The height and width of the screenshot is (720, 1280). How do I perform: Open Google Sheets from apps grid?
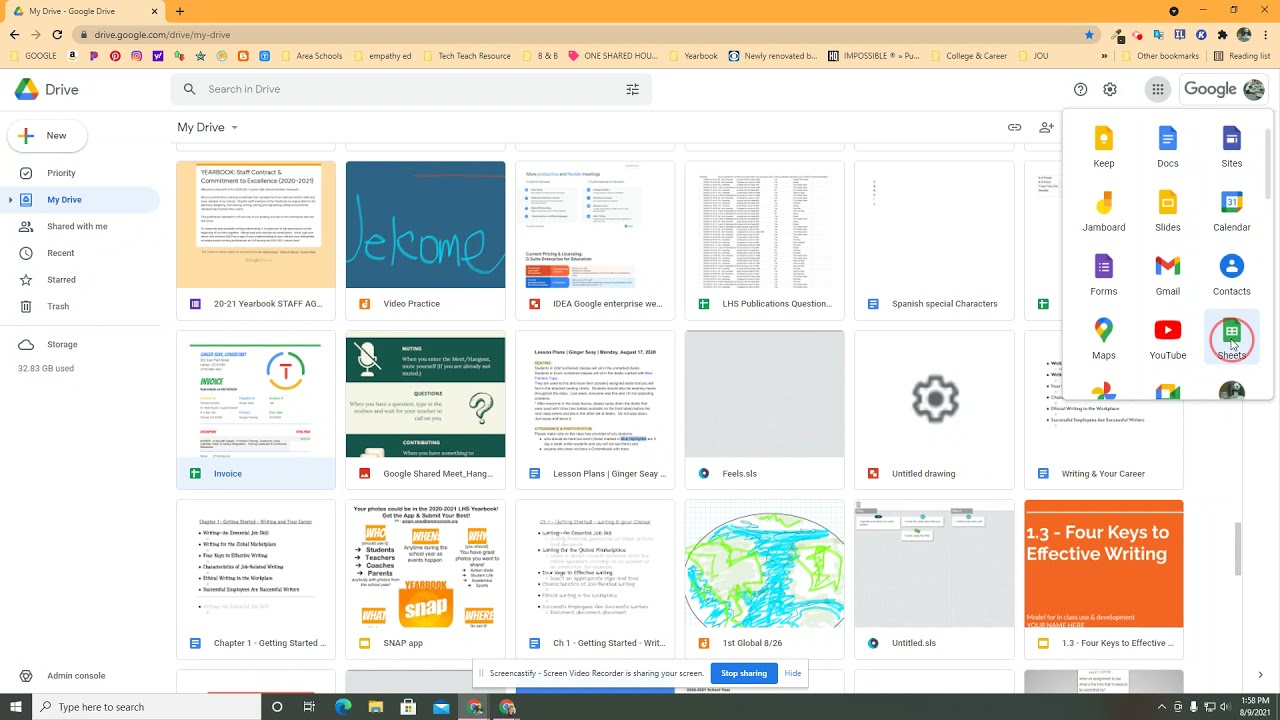(1231, 339)
